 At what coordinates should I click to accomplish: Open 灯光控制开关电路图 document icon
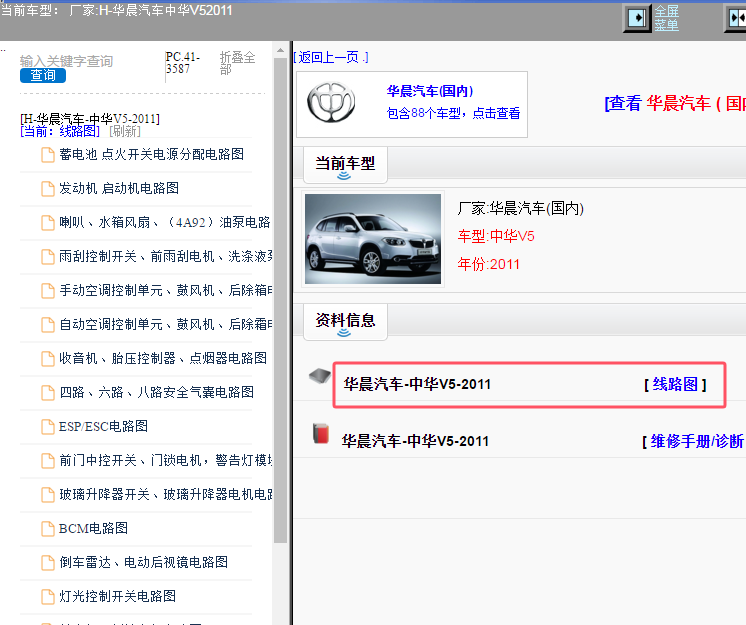pyautogui.click(x=48, y=597)
